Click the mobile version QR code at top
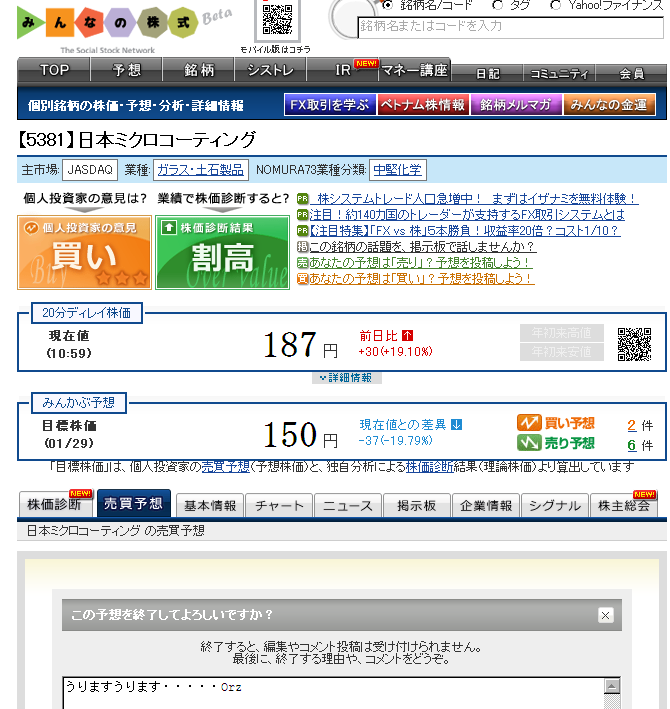Screen dimensions: 670x709 pyautogui.click(x=277, y=20)
